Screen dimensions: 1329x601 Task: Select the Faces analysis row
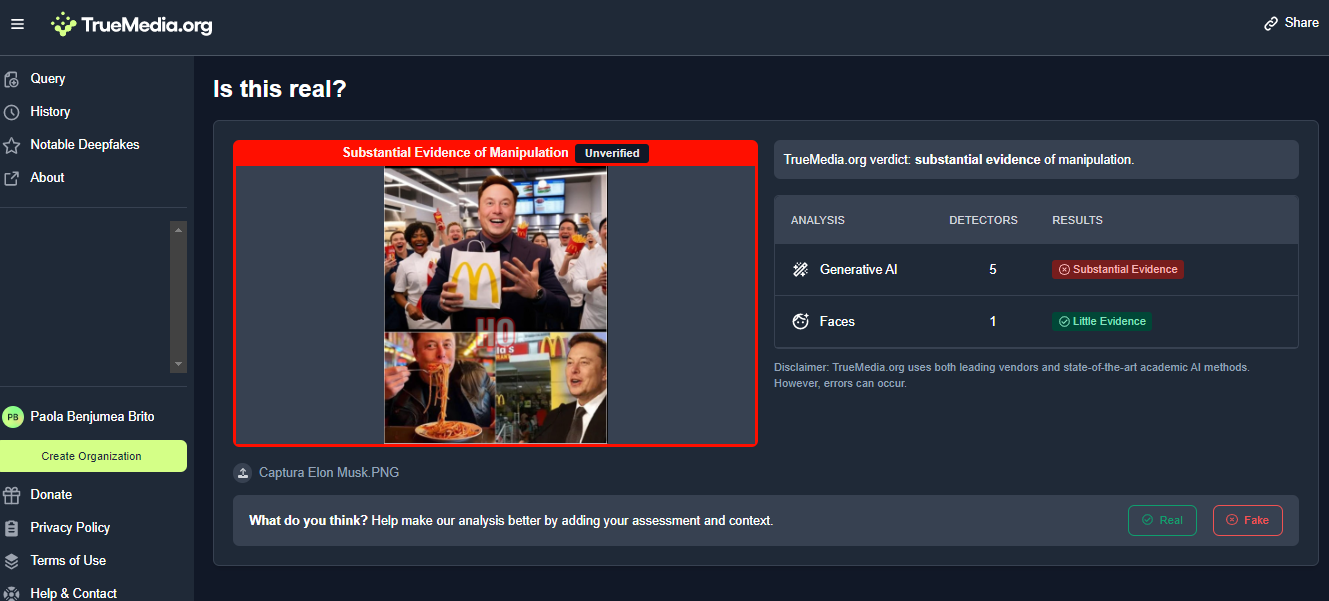[1036, 322]
